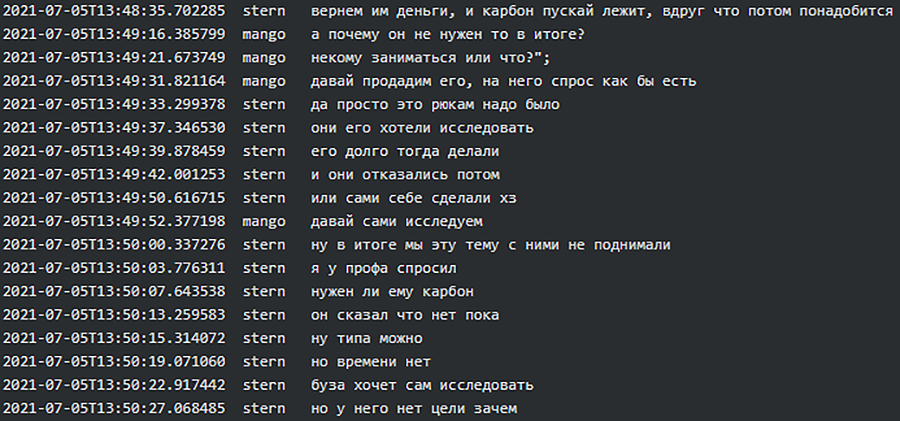Click the message "буза хочет сам исследовать"
Screen dimensions: 900x421
(x=422, y=385)
